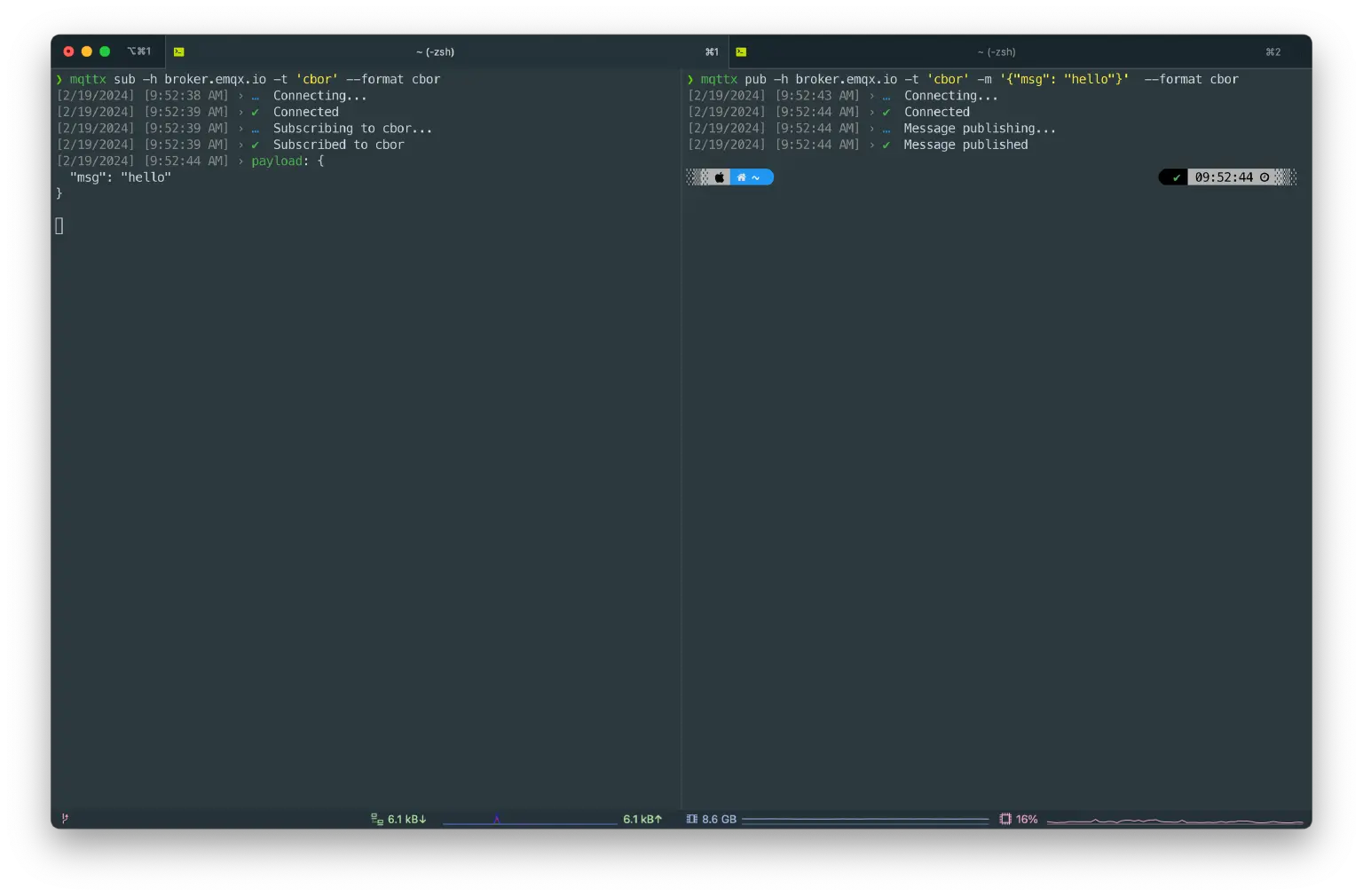This screenshot has height=896, width=1363.
Task: Click the git branch icon in status bar
Action: tap(65, 819)
